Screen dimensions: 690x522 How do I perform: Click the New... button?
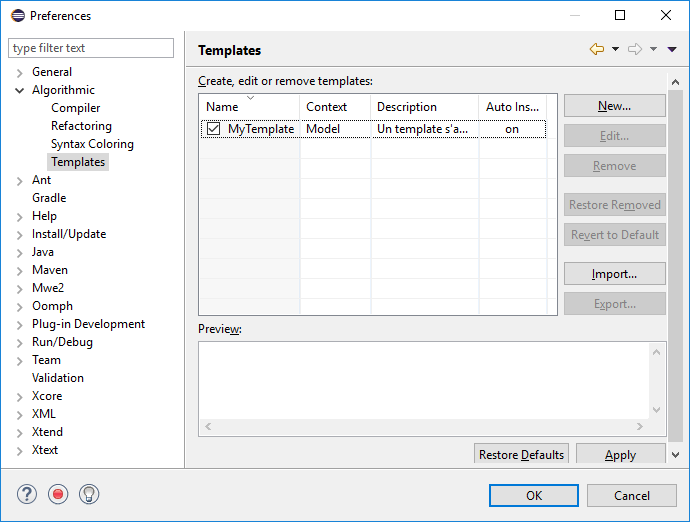(614, 106)
